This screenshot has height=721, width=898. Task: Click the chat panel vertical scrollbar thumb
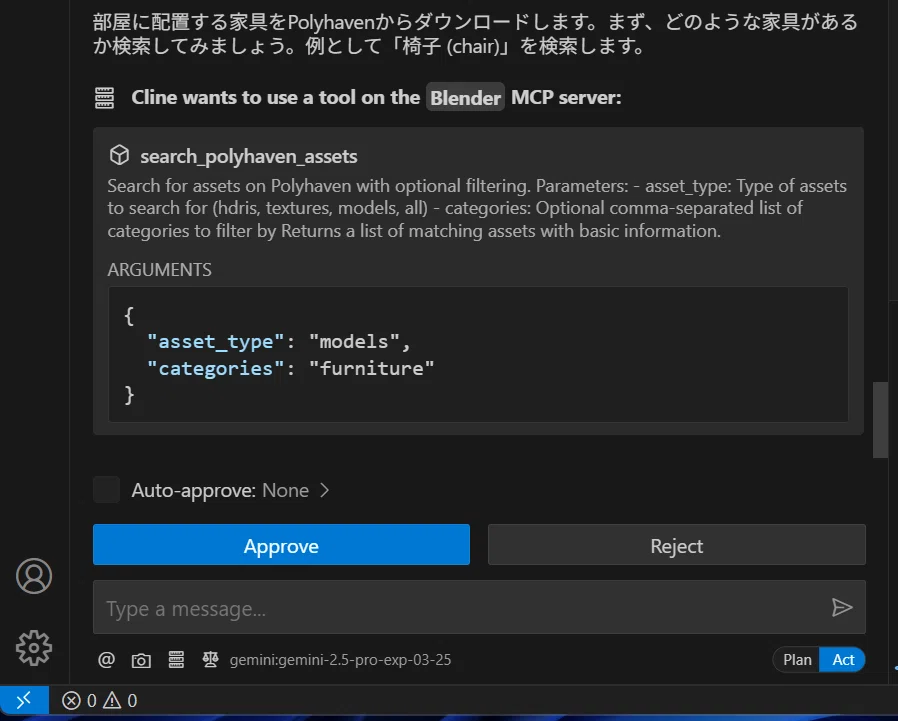tap(880, 420)
